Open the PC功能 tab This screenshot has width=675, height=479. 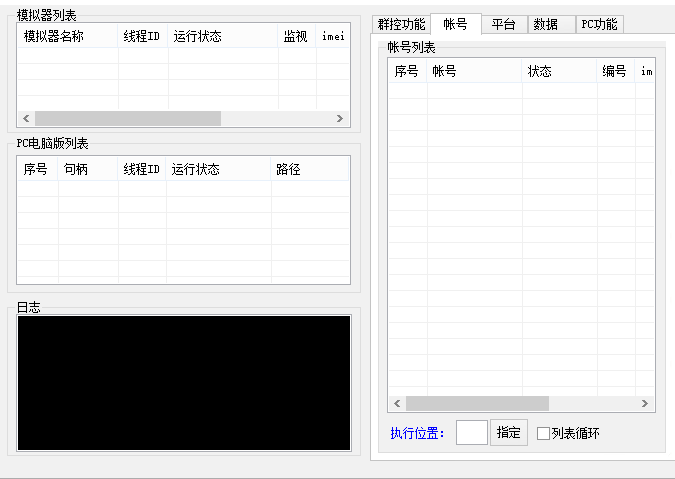point(599,25)
